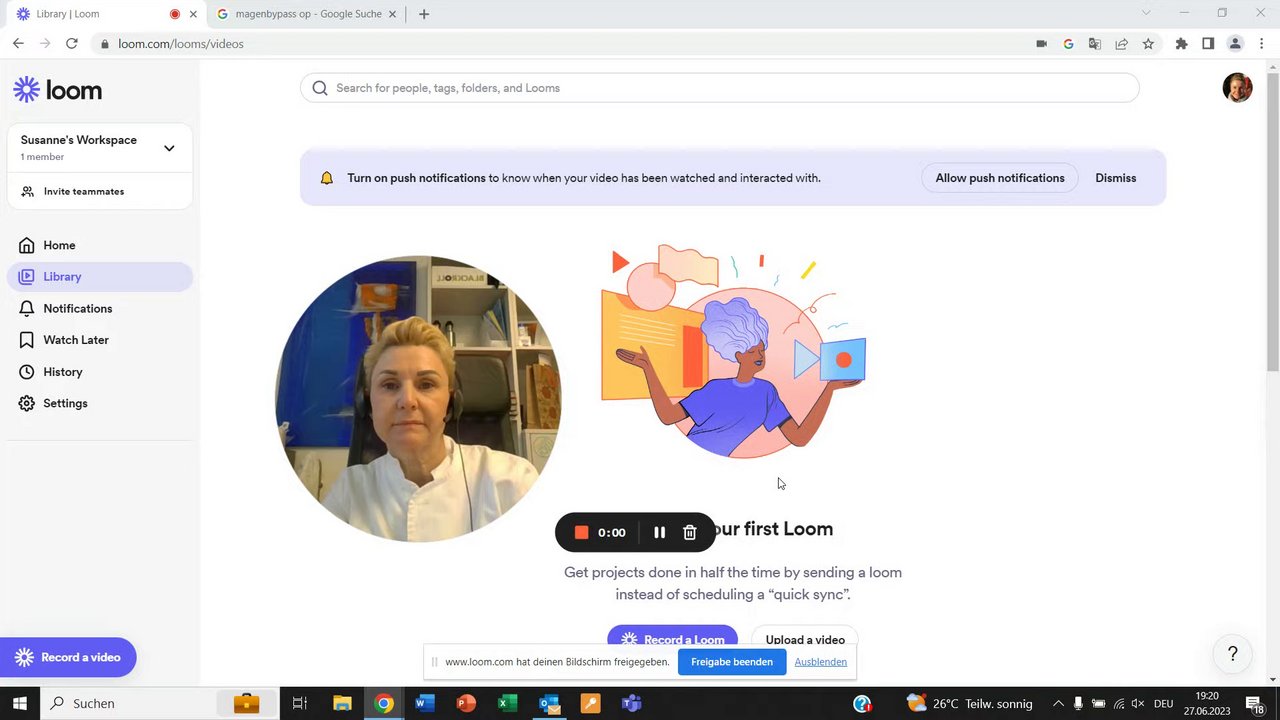Open the tab search dropdown arrow
The image size is (1280, 720).
1146,13
